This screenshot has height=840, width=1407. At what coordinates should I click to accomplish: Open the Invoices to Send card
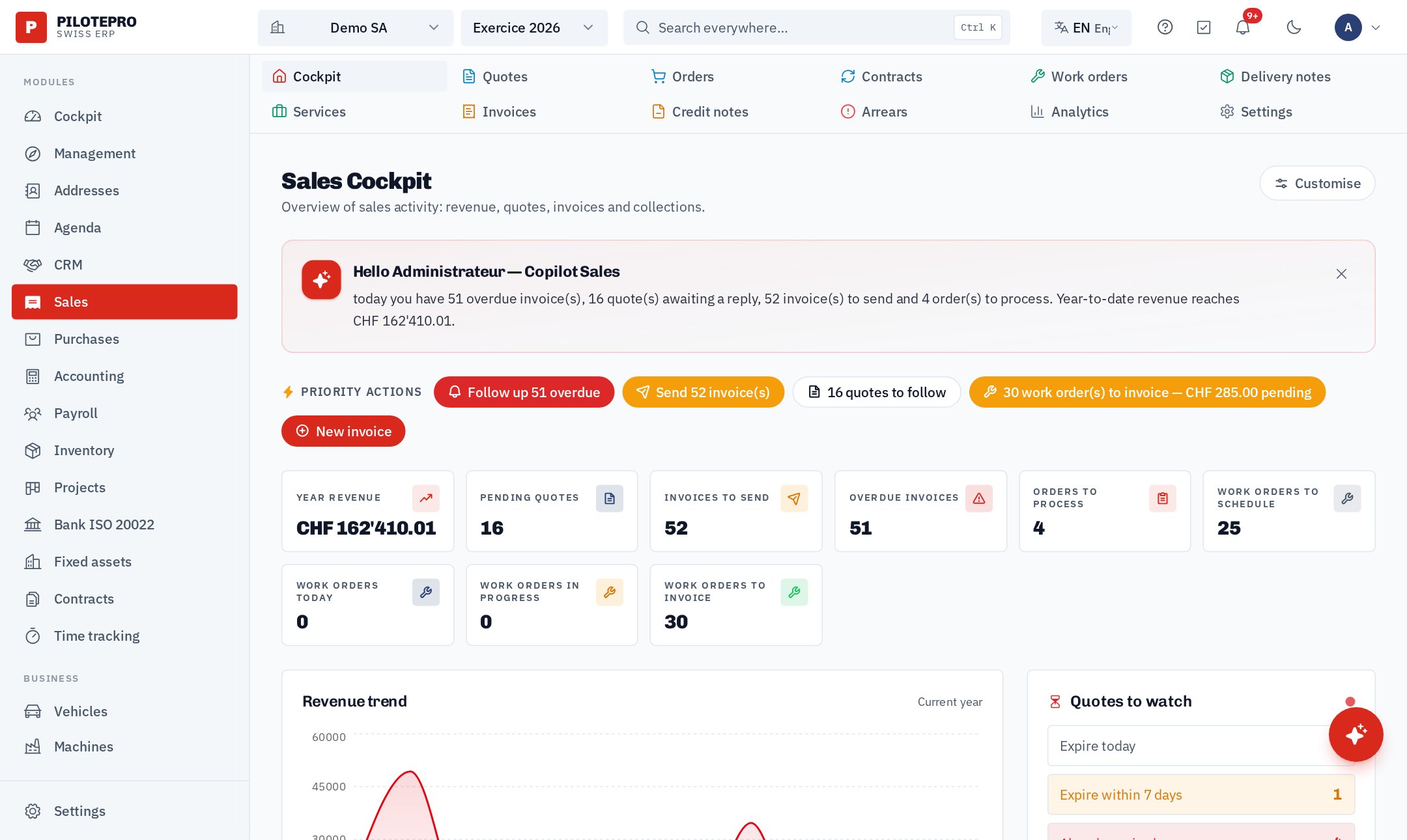pyautogui.click(x=736, y=511)
